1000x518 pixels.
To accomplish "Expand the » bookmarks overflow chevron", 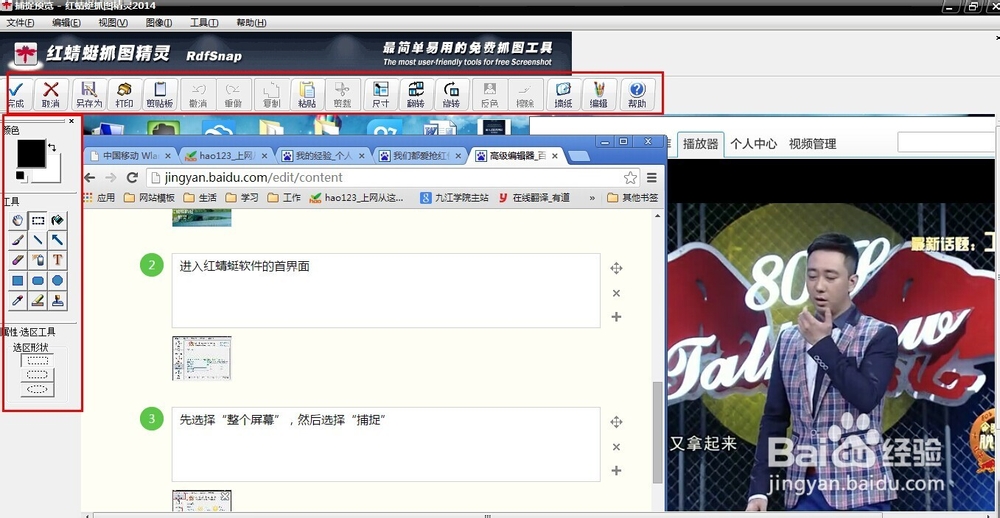I will coord(592,198).
